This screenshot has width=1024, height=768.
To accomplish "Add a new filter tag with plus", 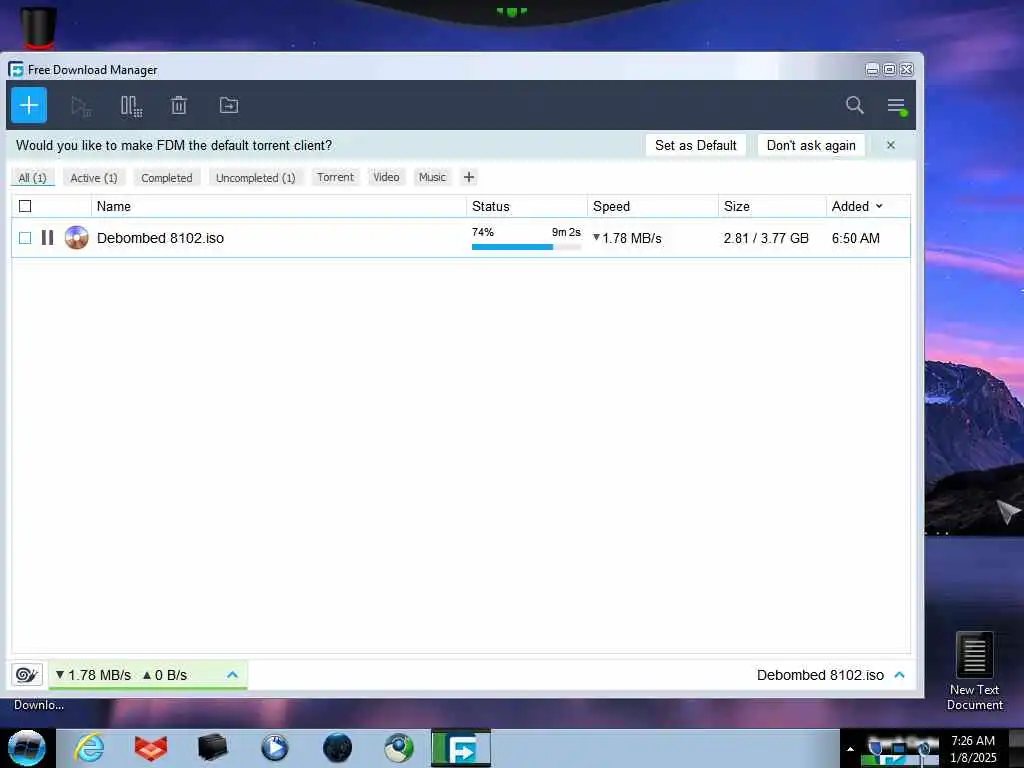I will pyautogui.click(x=469, y=177).
